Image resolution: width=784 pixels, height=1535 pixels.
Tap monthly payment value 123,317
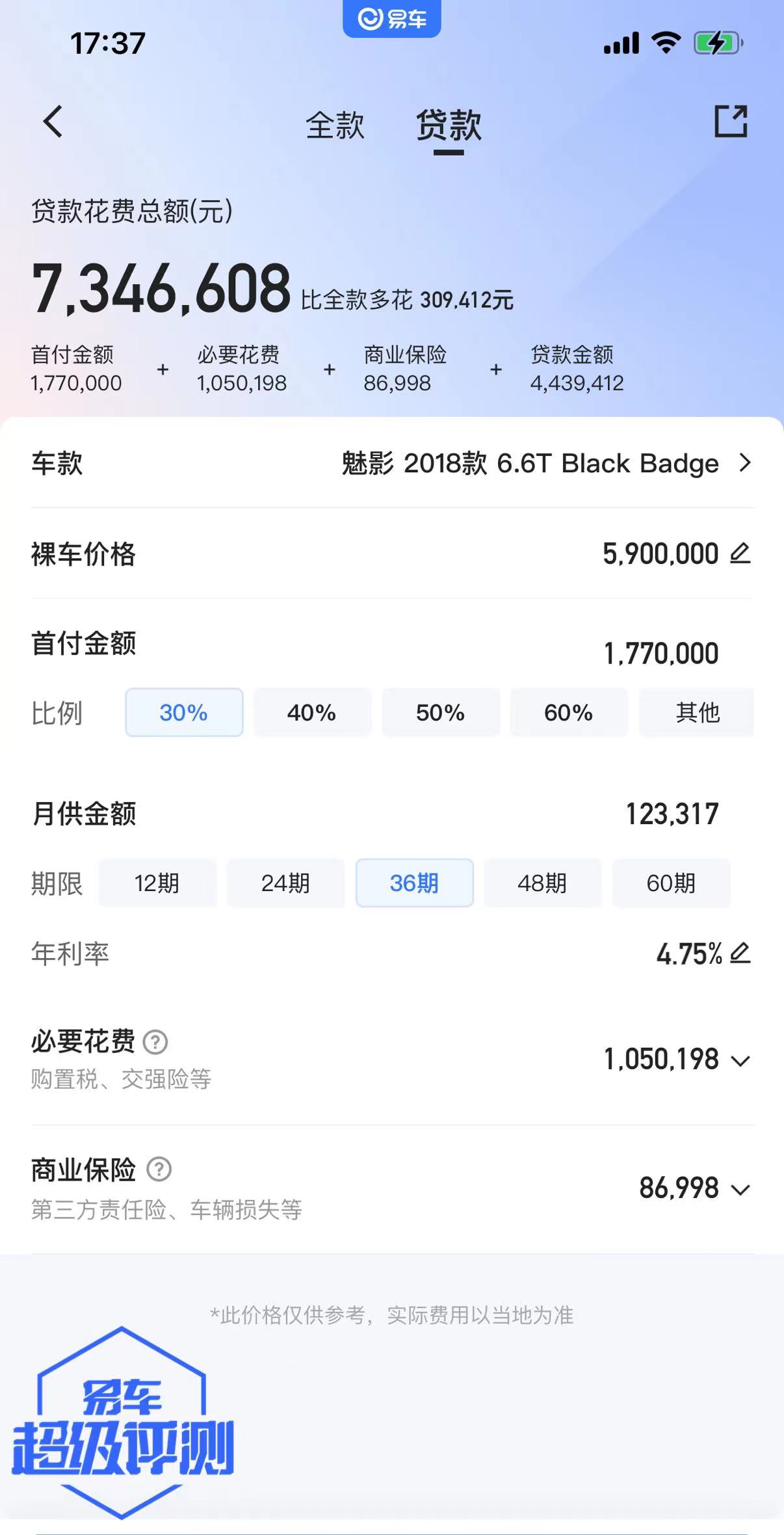(x=672, y=814)
